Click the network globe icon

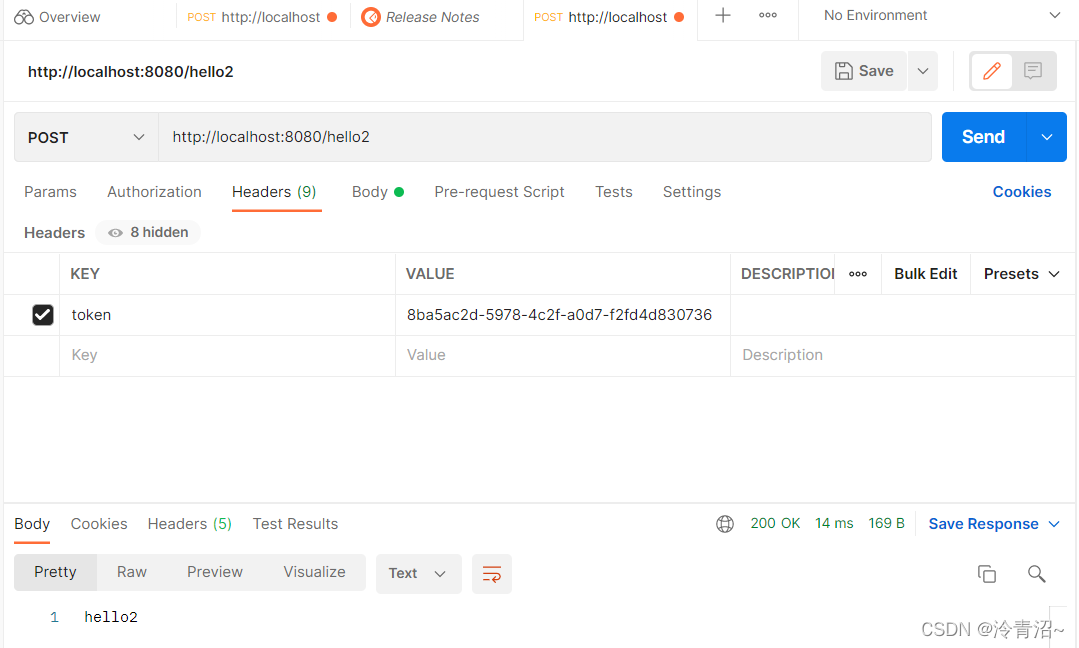(x=725, y=524)
